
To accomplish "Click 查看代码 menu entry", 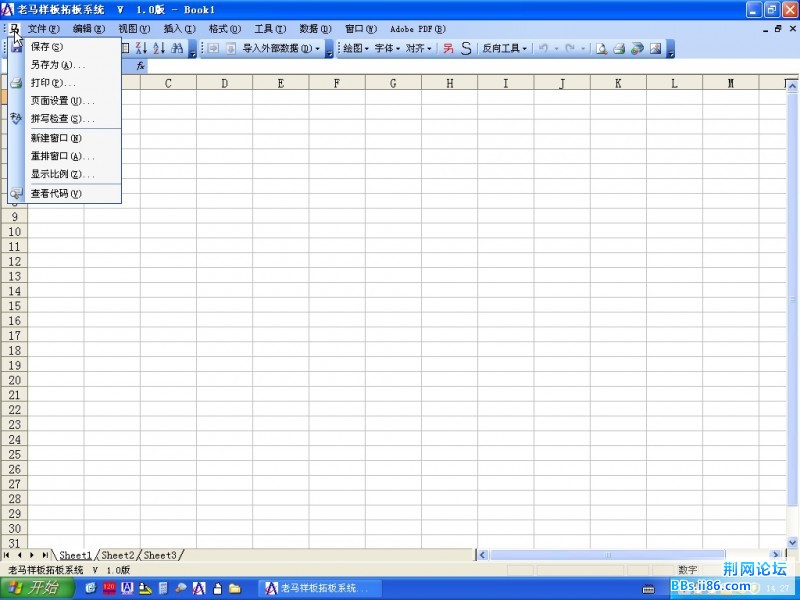I will point(56,194).
